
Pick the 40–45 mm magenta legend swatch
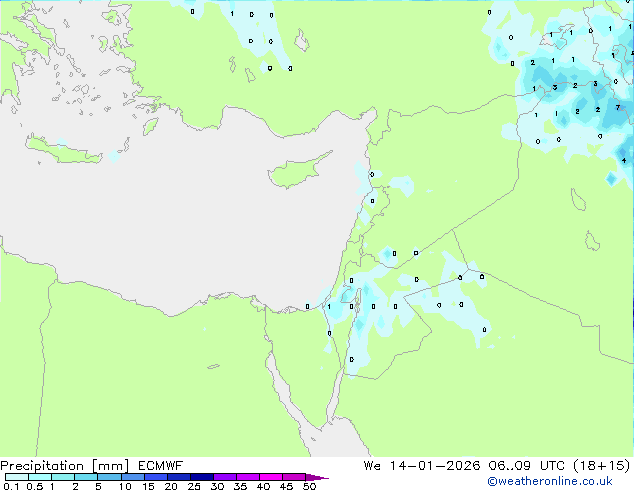[x=271, y=477]
